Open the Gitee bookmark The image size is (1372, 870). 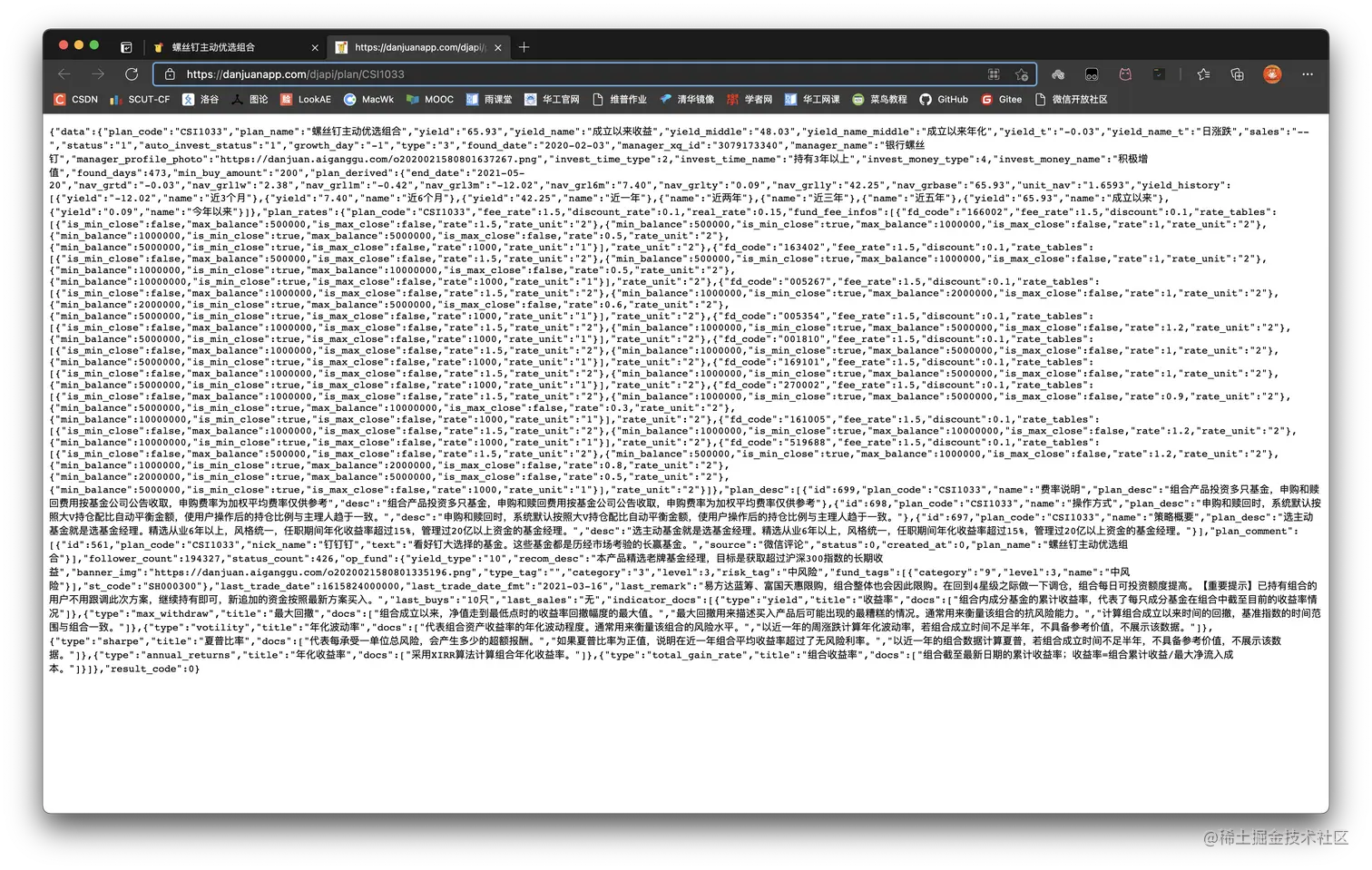[1001, 100]
